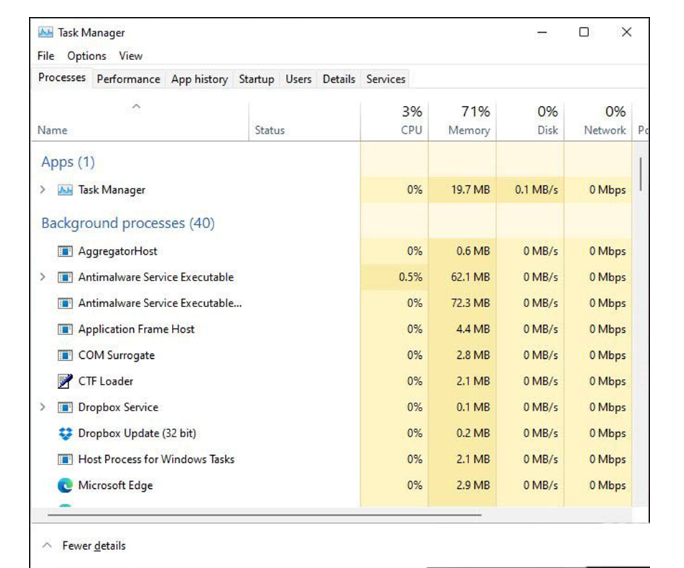
Task: Click the AggregatorHost process icon
Action: [65, 252]
